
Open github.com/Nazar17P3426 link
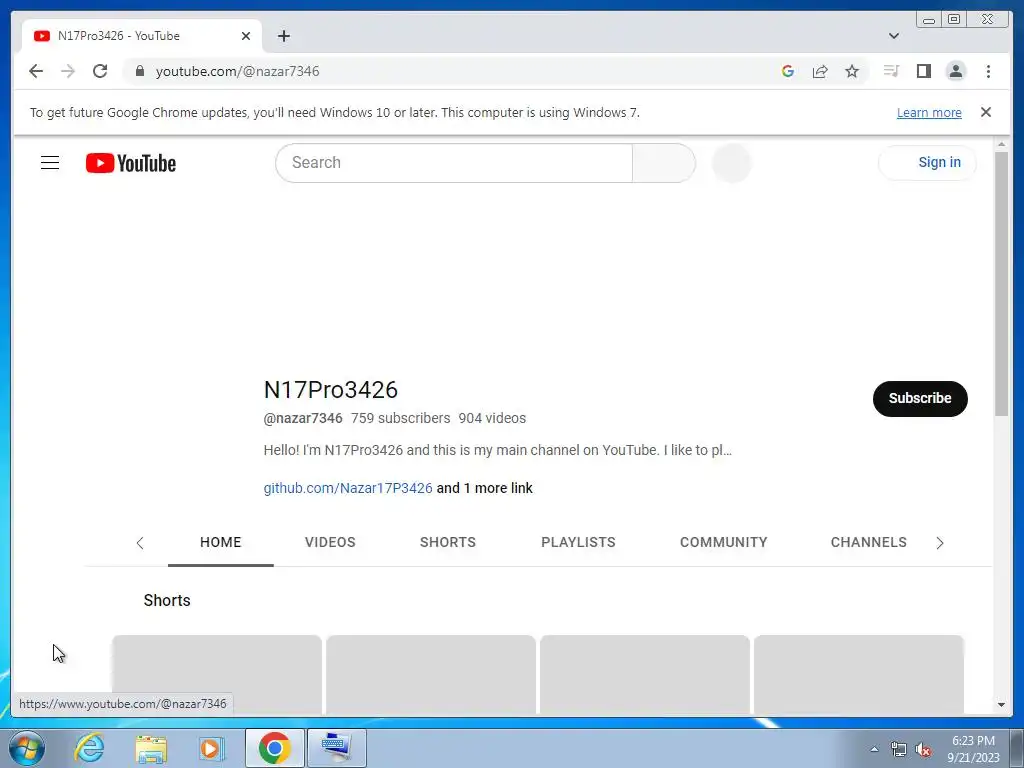[x=348, y=488]
